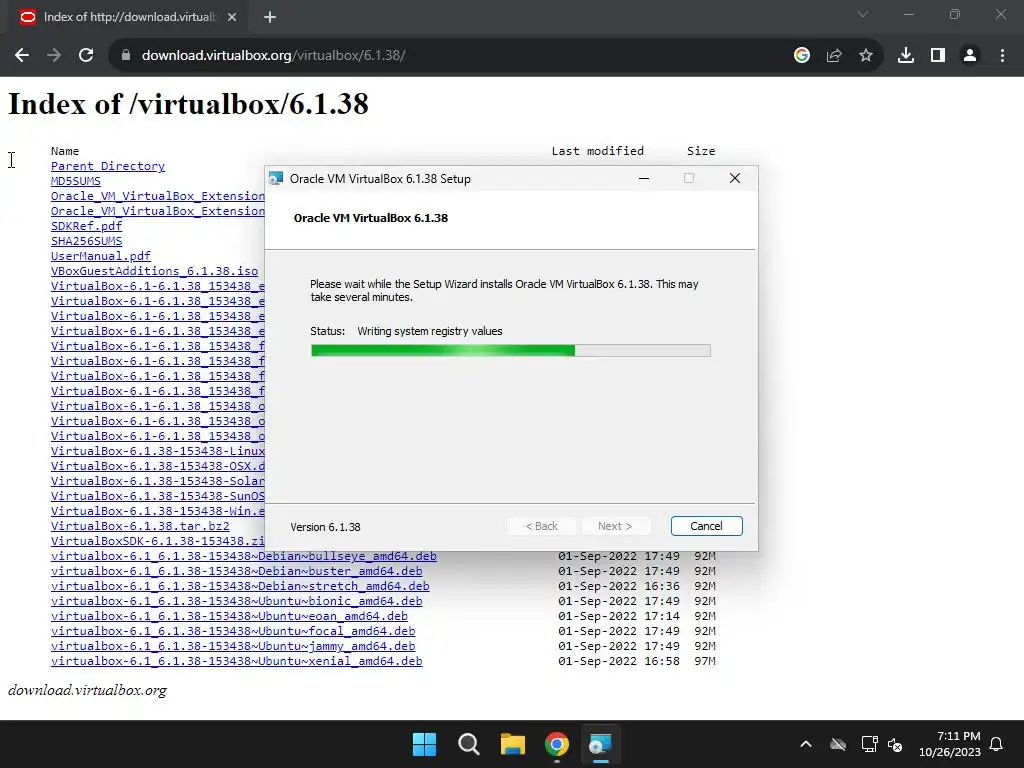Download VirtualBox-6.1.38.tar.bz2

(140, 526)
